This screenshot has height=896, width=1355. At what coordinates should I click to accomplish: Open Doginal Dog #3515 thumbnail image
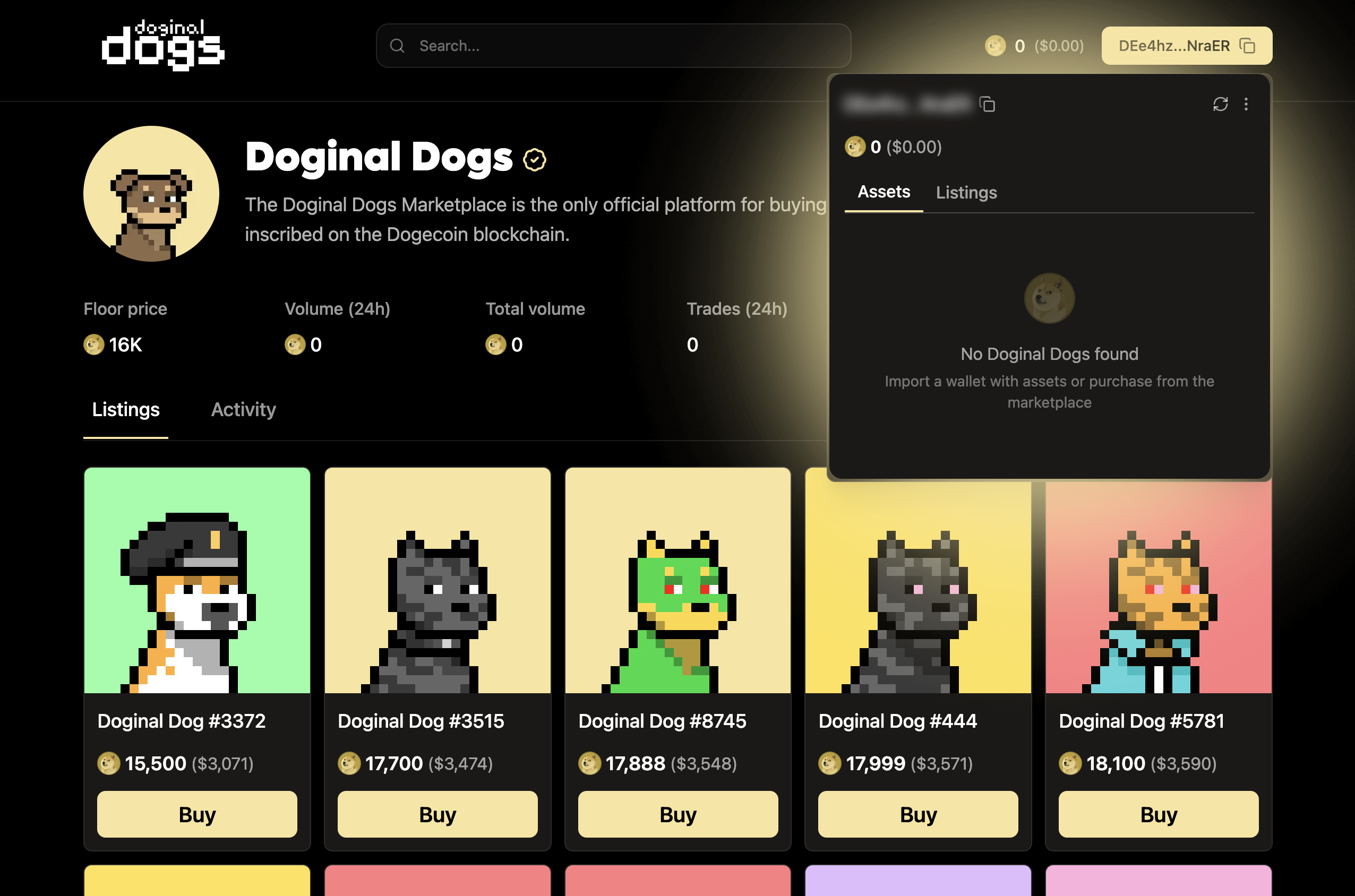coord(437,580)
